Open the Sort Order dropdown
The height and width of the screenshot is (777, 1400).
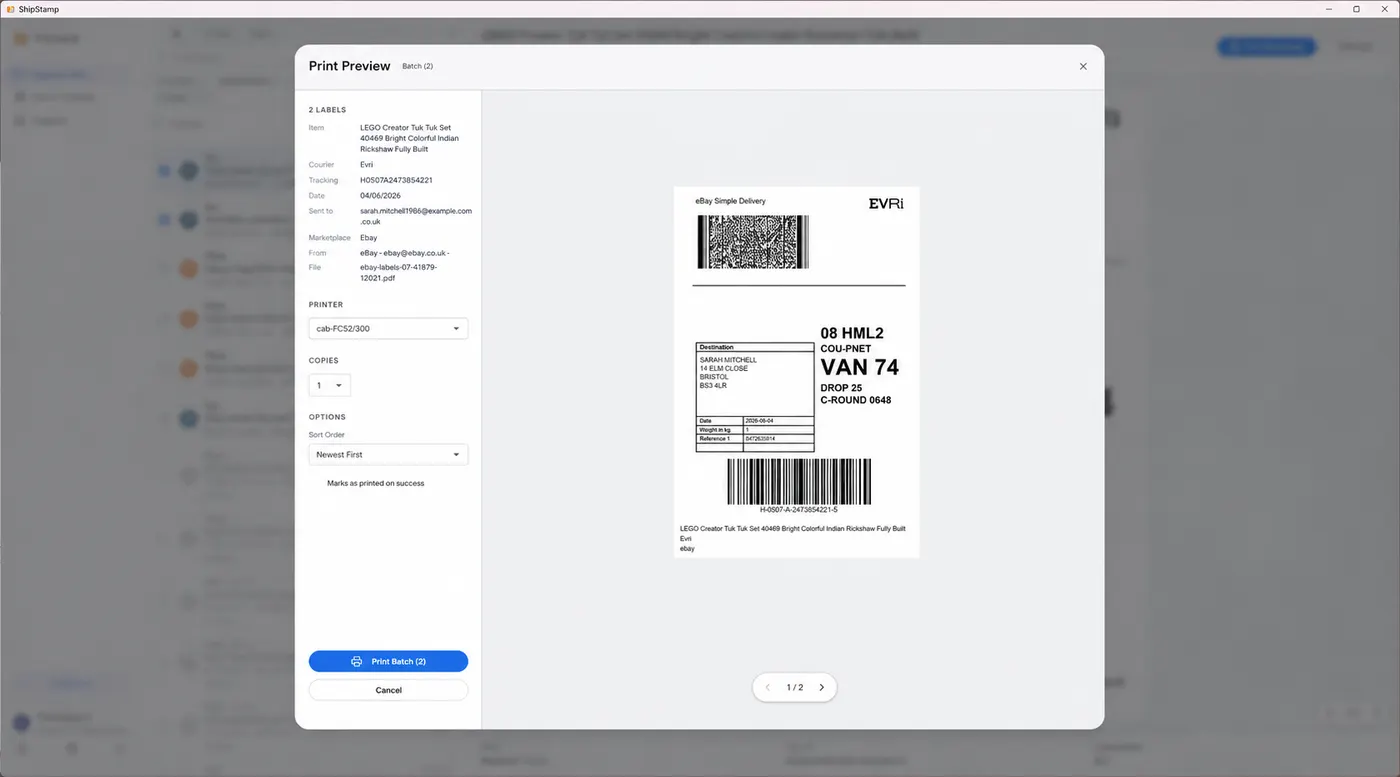[x=388, y=454]
